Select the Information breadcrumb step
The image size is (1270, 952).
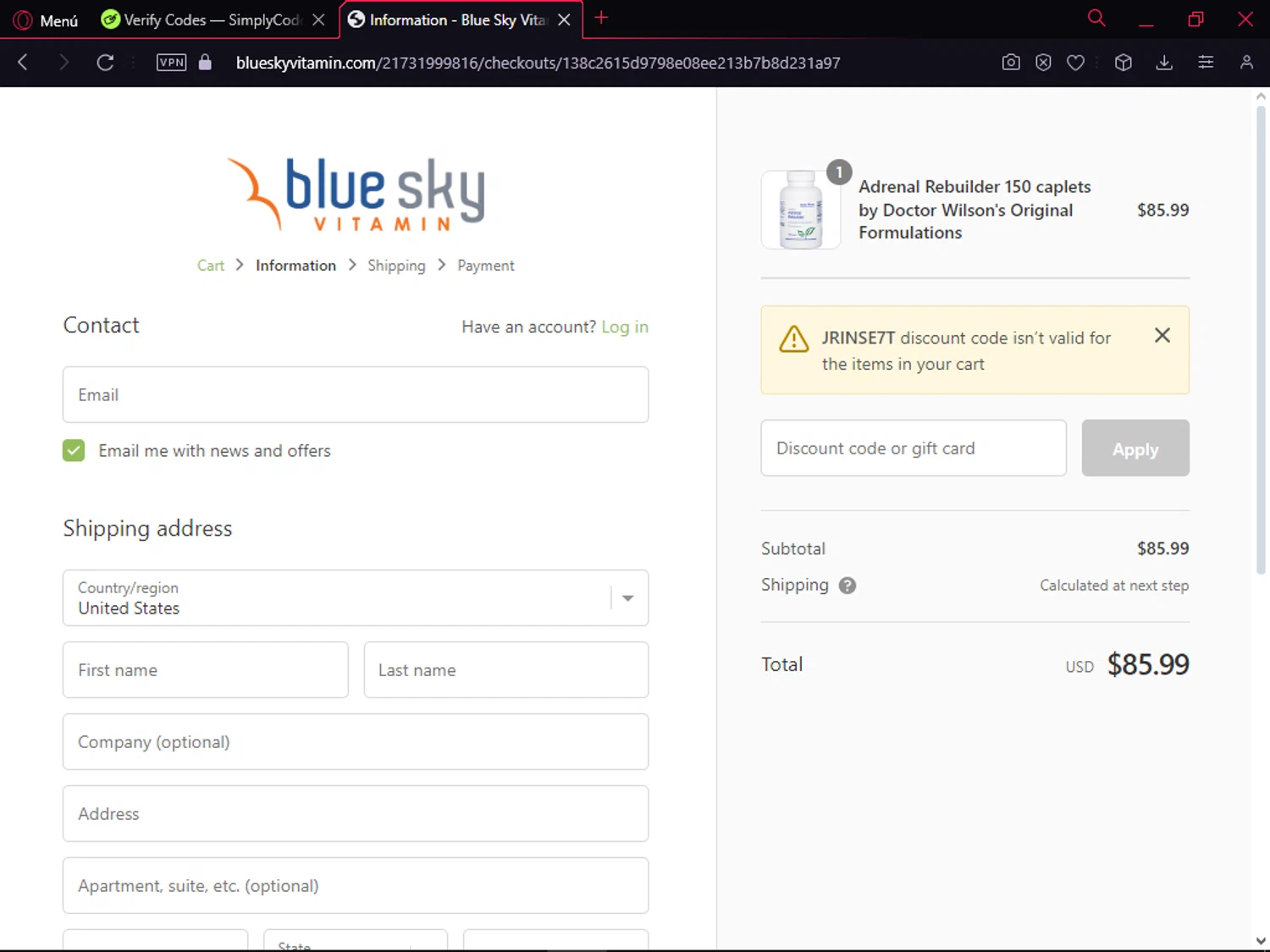click(x=295, y=266)
